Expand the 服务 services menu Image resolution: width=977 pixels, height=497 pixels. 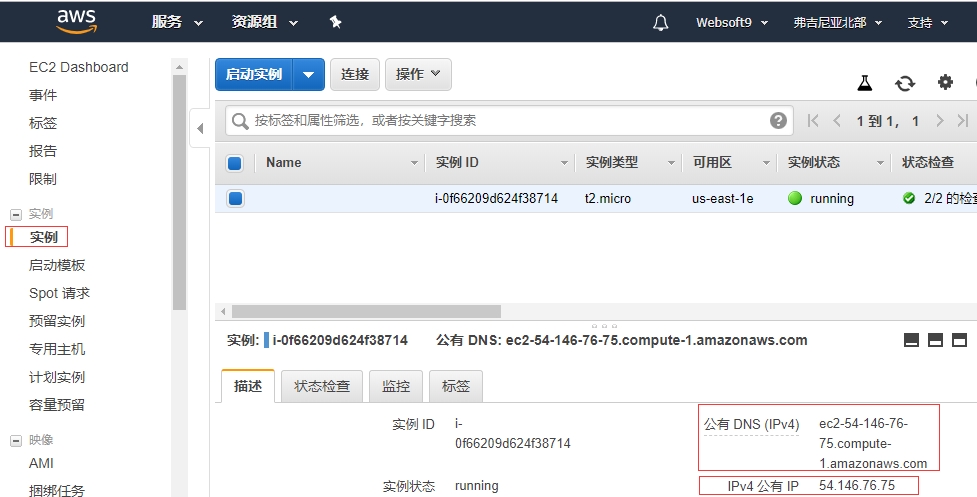click(x=177, y=22)
